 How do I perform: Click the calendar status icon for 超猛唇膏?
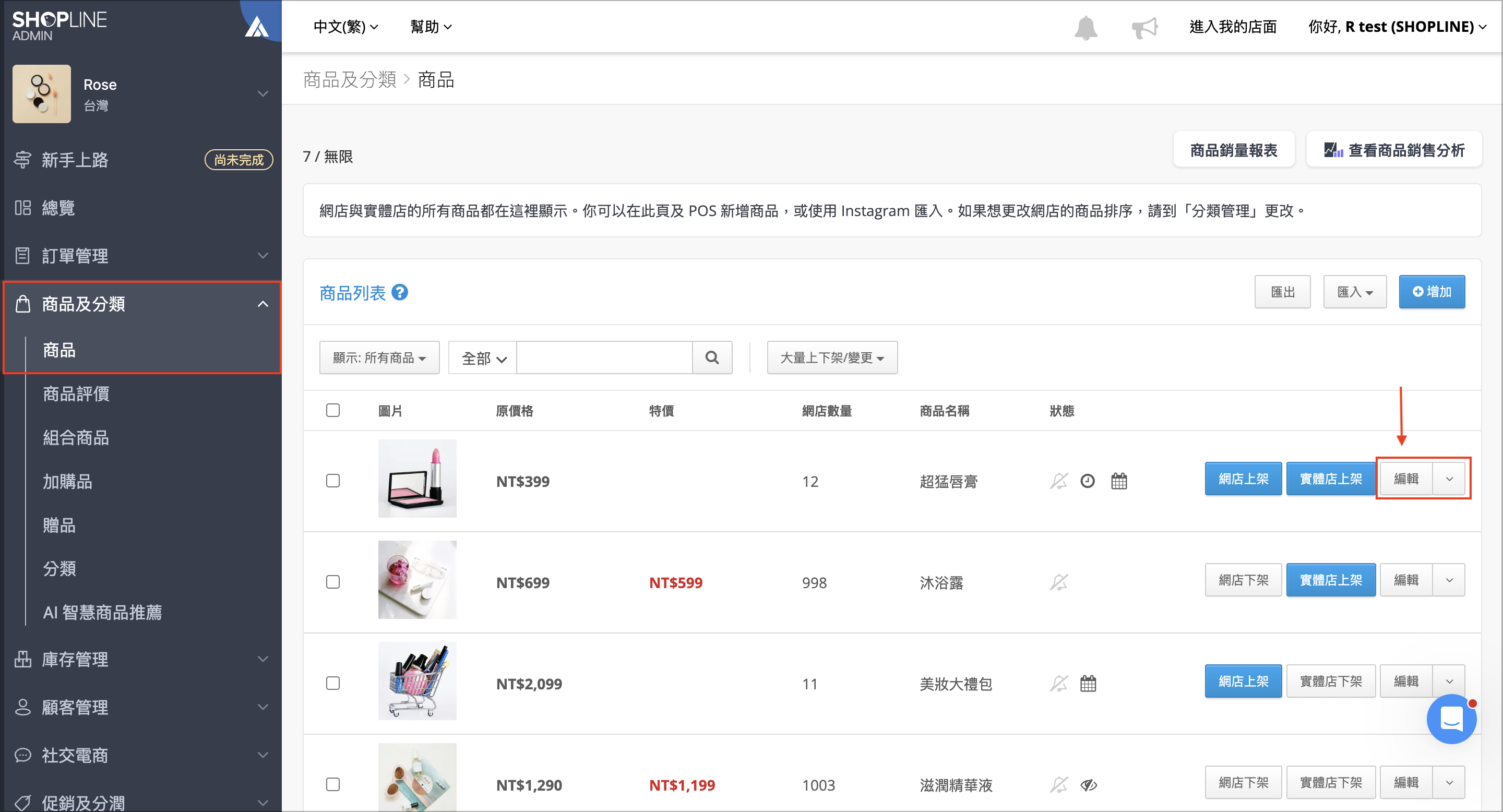click(1119, 481)
